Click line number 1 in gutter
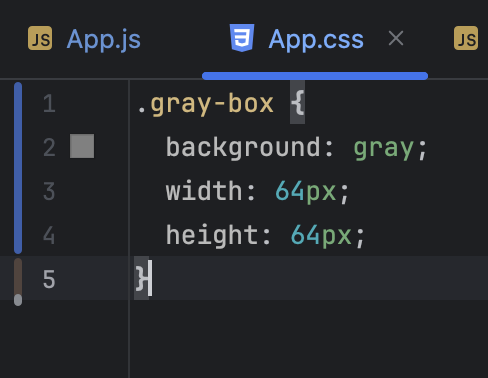The width and height of the screenshot is (488, 378). [x=49, y=104]
